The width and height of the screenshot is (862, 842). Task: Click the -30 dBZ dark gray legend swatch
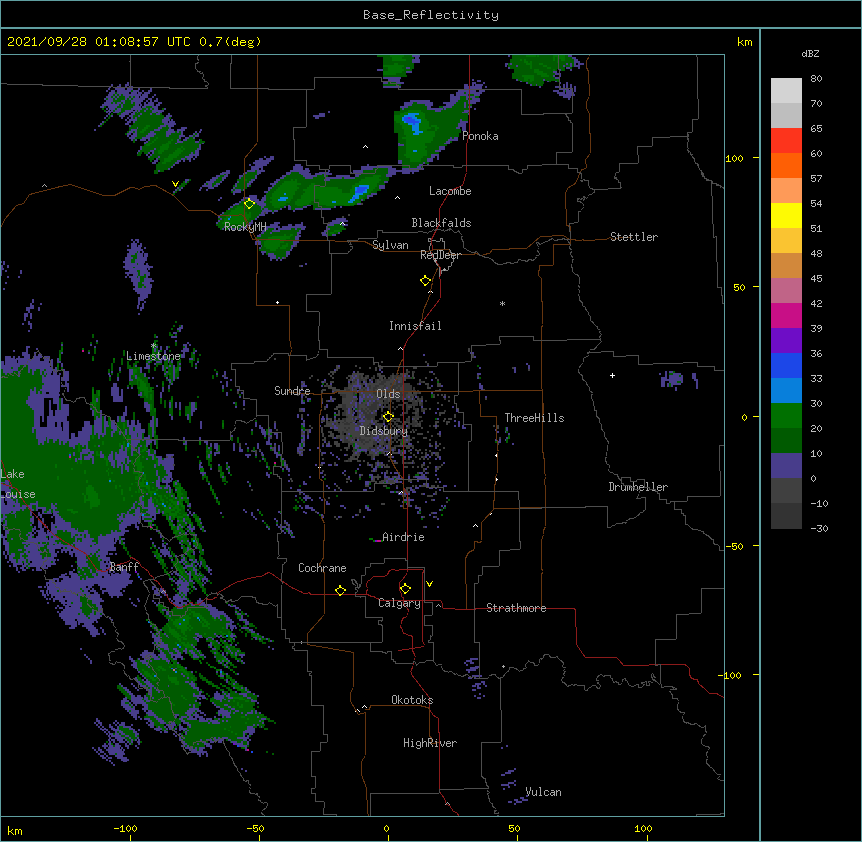coord(786,516)
